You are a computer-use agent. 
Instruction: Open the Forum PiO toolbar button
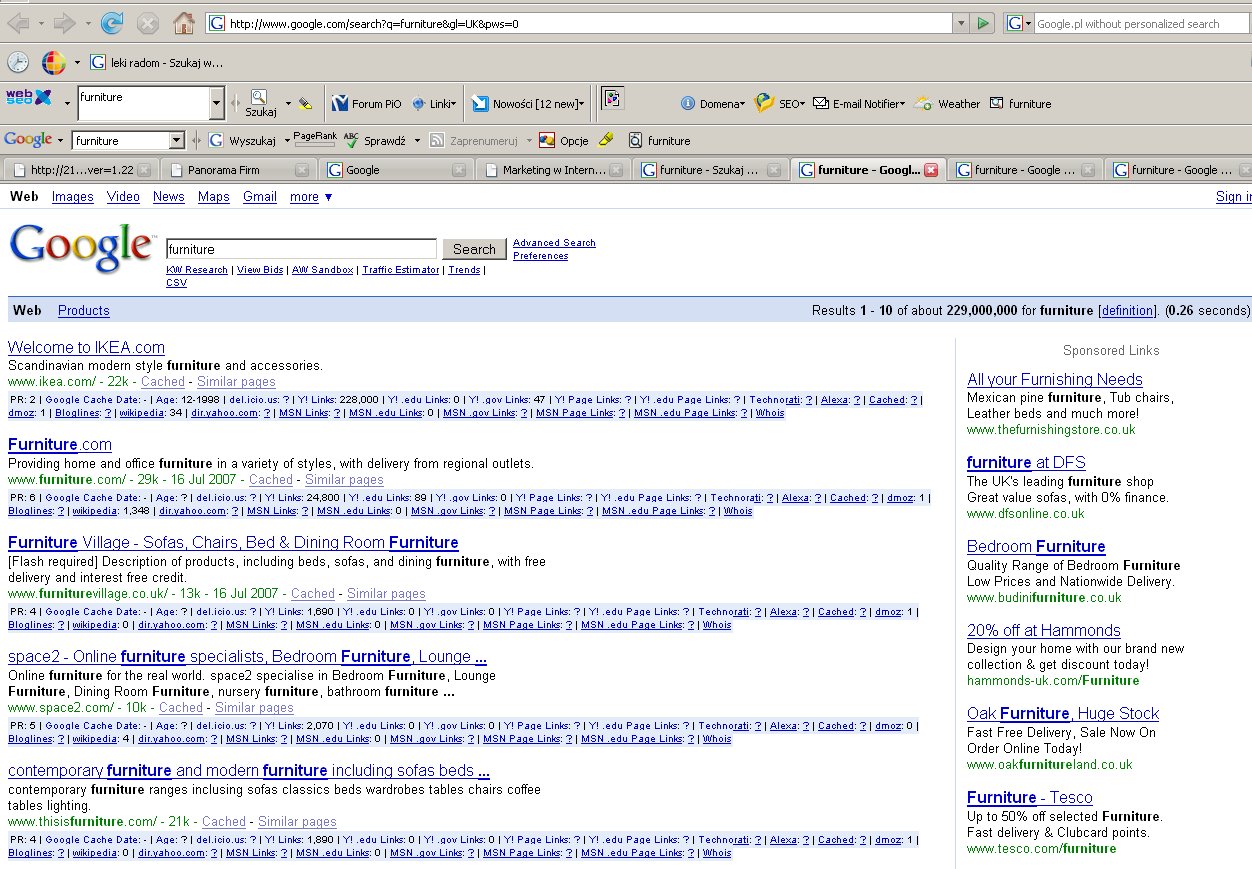coord(366,103)
